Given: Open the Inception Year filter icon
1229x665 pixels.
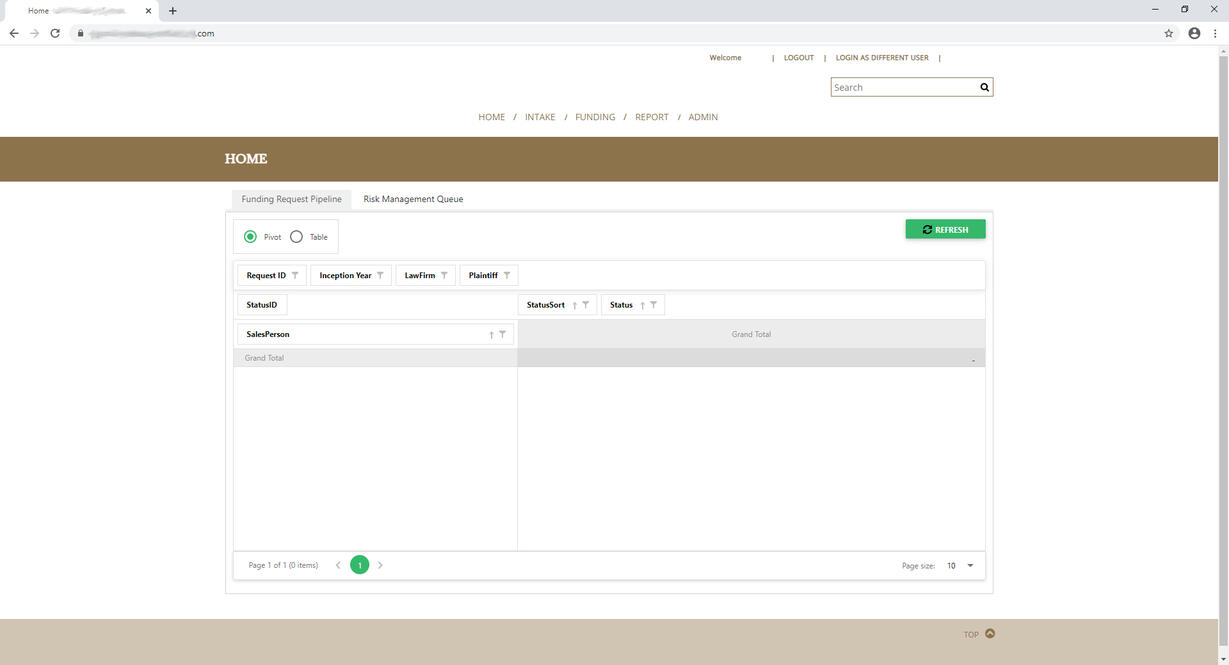Looking at the screenshot, I should [380, 276].
